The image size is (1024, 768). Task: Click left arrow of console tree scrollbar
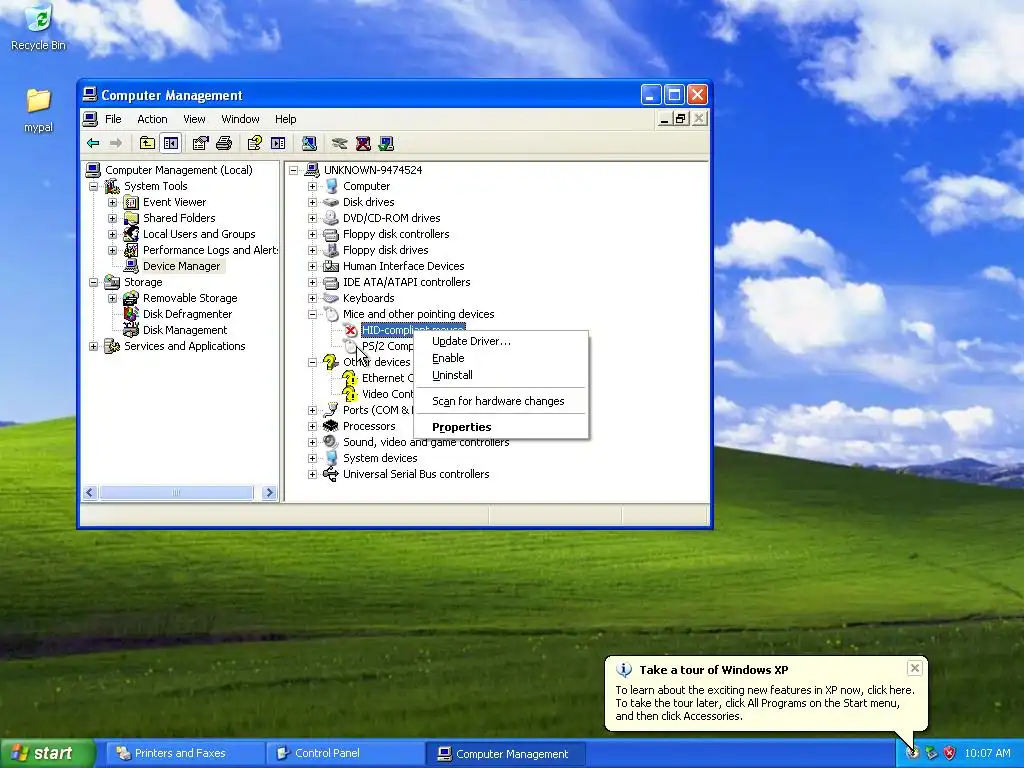(90, 492)
